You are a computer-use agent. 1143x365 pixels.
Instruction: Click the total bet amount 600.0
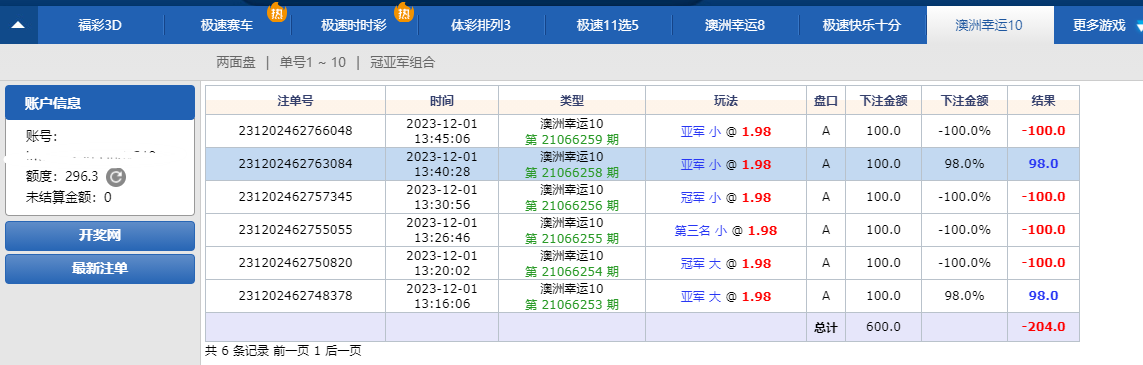click(883, 328)
